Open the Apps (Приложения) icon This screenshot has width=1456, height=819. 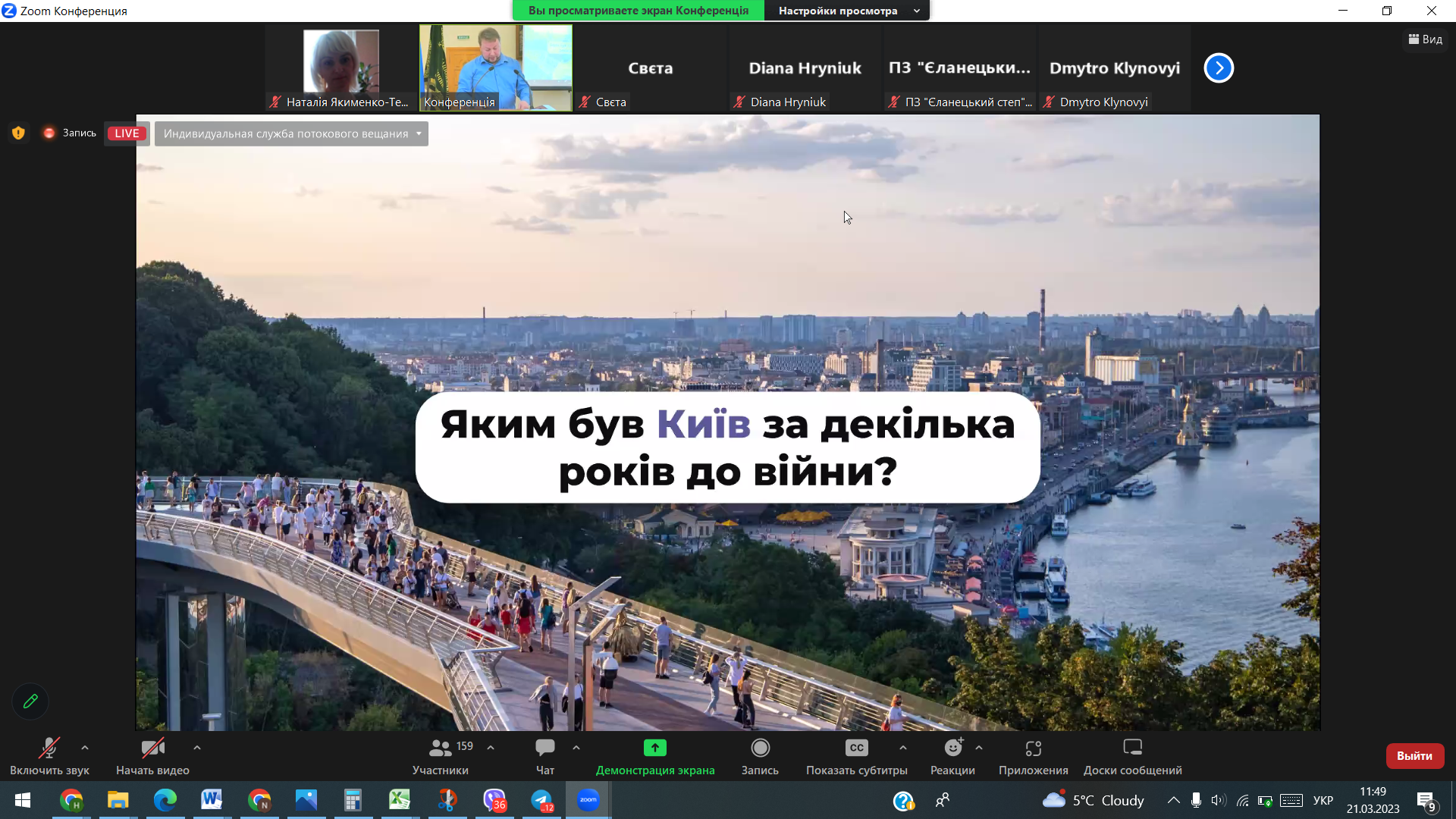tap(1033, 748)
